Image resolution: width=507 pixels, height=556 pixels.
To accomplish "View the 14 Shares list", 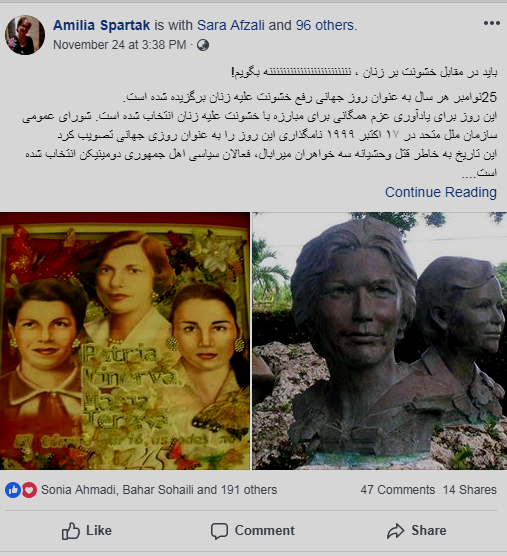I will pyautogui.click(x=470, y=490).
